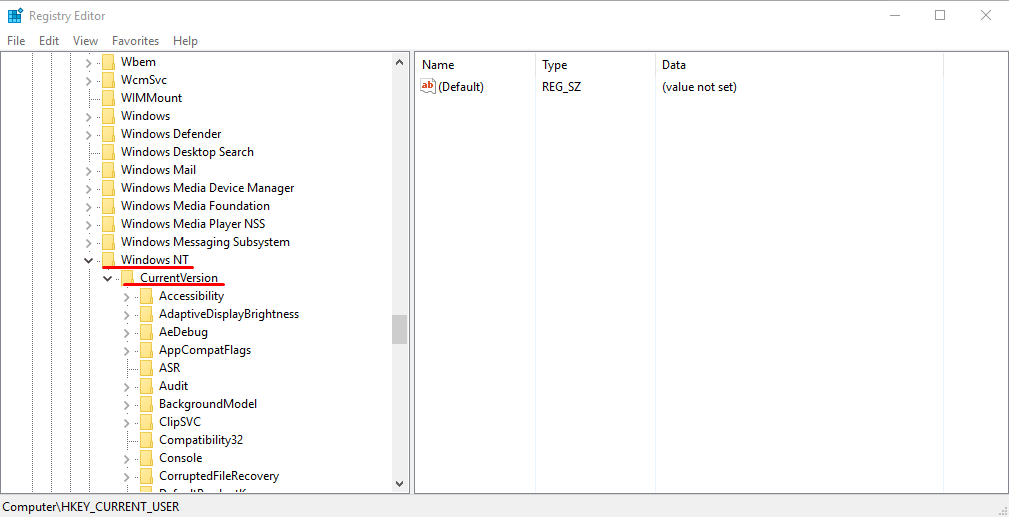Viewport: 1009px width, 517px height.
Task: Click the AppCompatFlags folder icon
Action: pos(147,350)
